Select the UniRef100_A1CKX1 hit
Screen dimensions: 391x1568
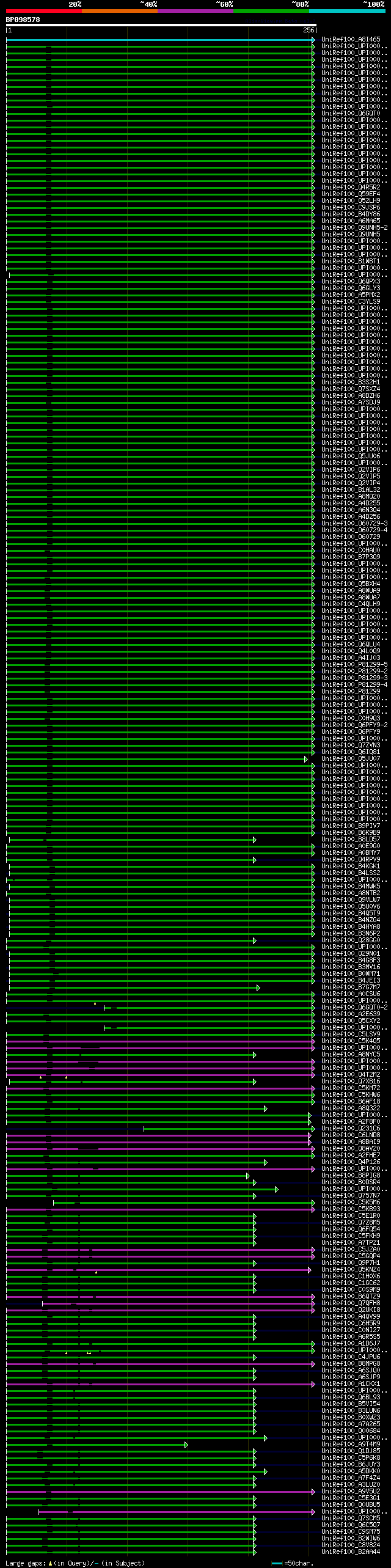click(351, 1384)
